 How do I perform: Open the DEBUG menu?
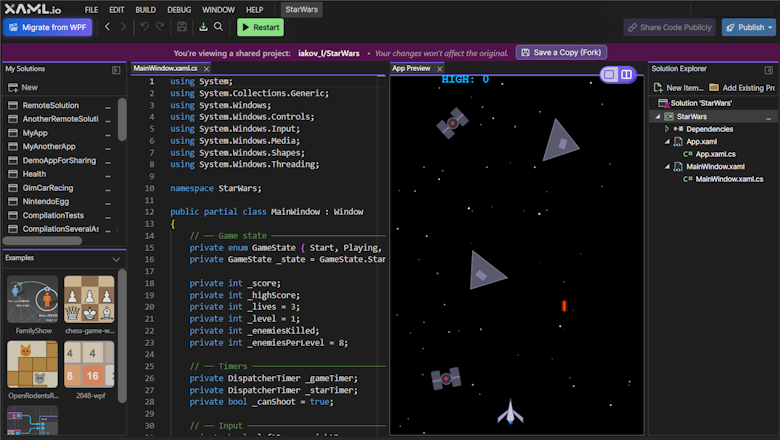tap(179, 9)
